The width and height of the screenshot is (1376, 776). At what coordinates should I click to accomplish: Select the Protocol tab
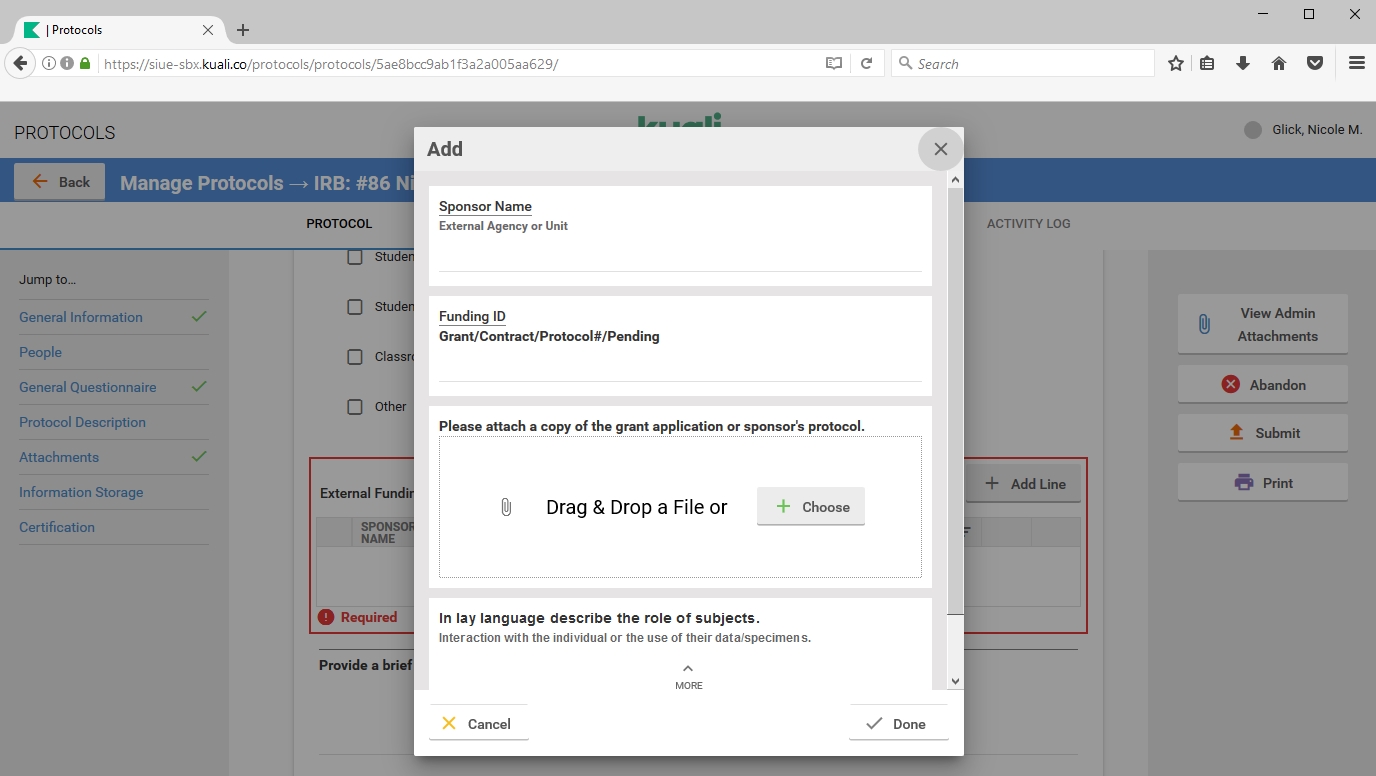[x=339, y=224]
